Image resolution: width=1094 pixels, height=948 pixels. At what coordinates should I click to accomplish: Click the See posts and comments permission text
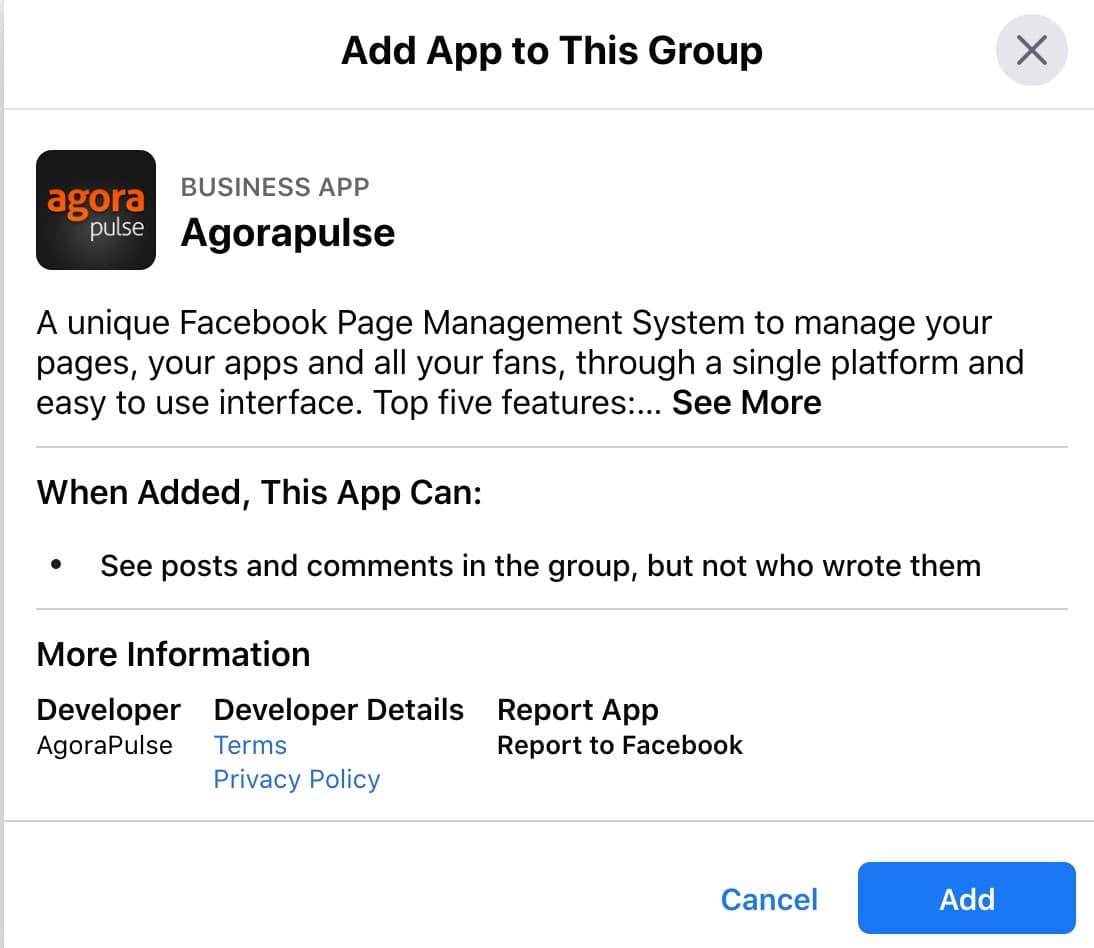pyautogui.click(x=540, y=566)
